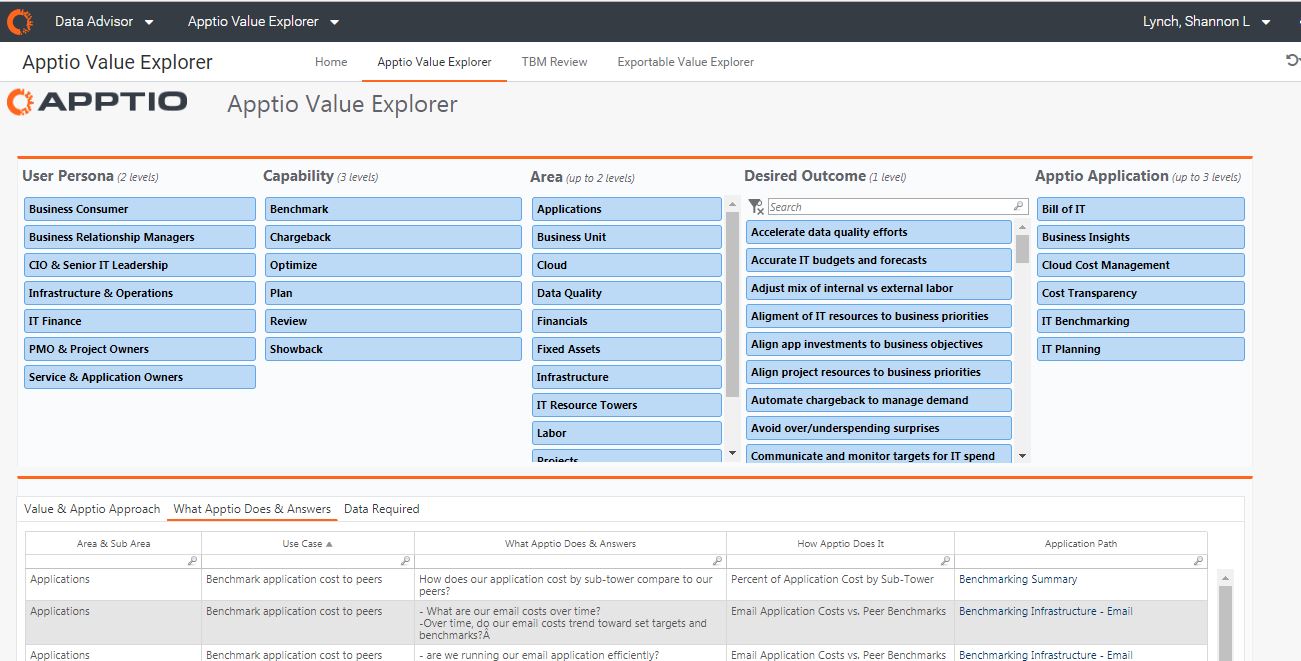Image resolution: width=1301 pixels, height=661 pixels.
Task: Select Business Insights application
Action: (1141, 237)
